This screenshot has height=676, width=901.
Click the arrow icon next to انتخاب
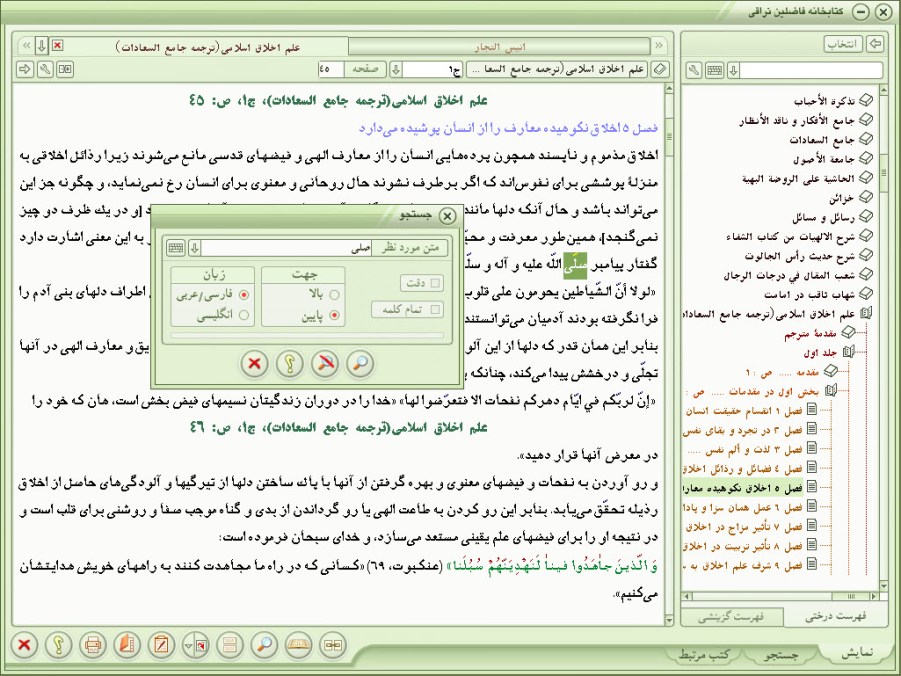(875, 44)
